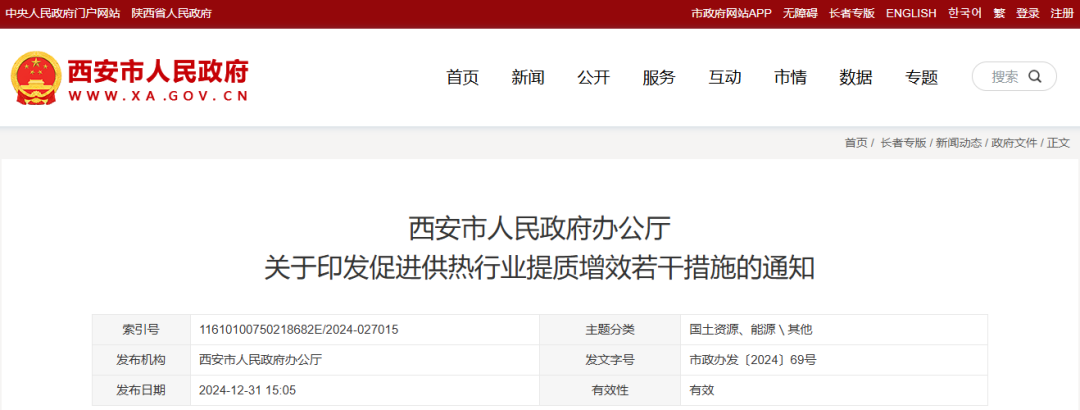The width and height of the screenshot is (1080, 410).
Task: Click 政府文件 in the breadcrumb
Action: (1014, 143)
